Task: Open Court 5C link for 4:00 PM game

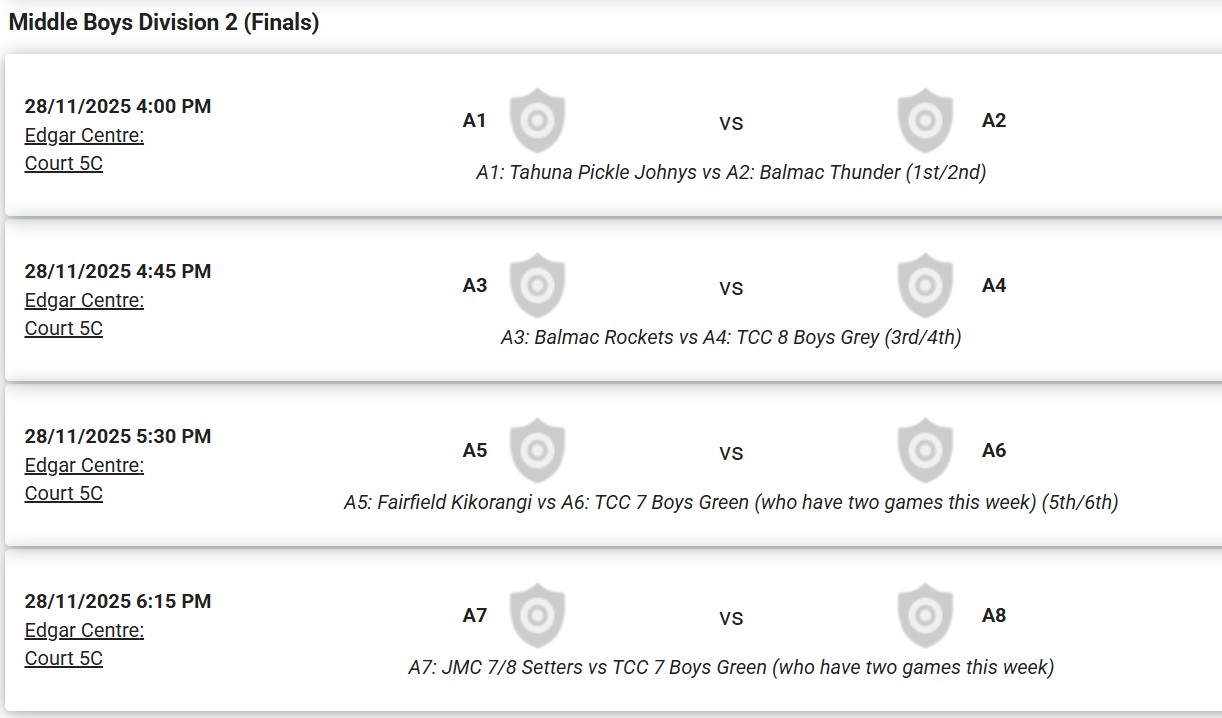Action: click(64, 163)
